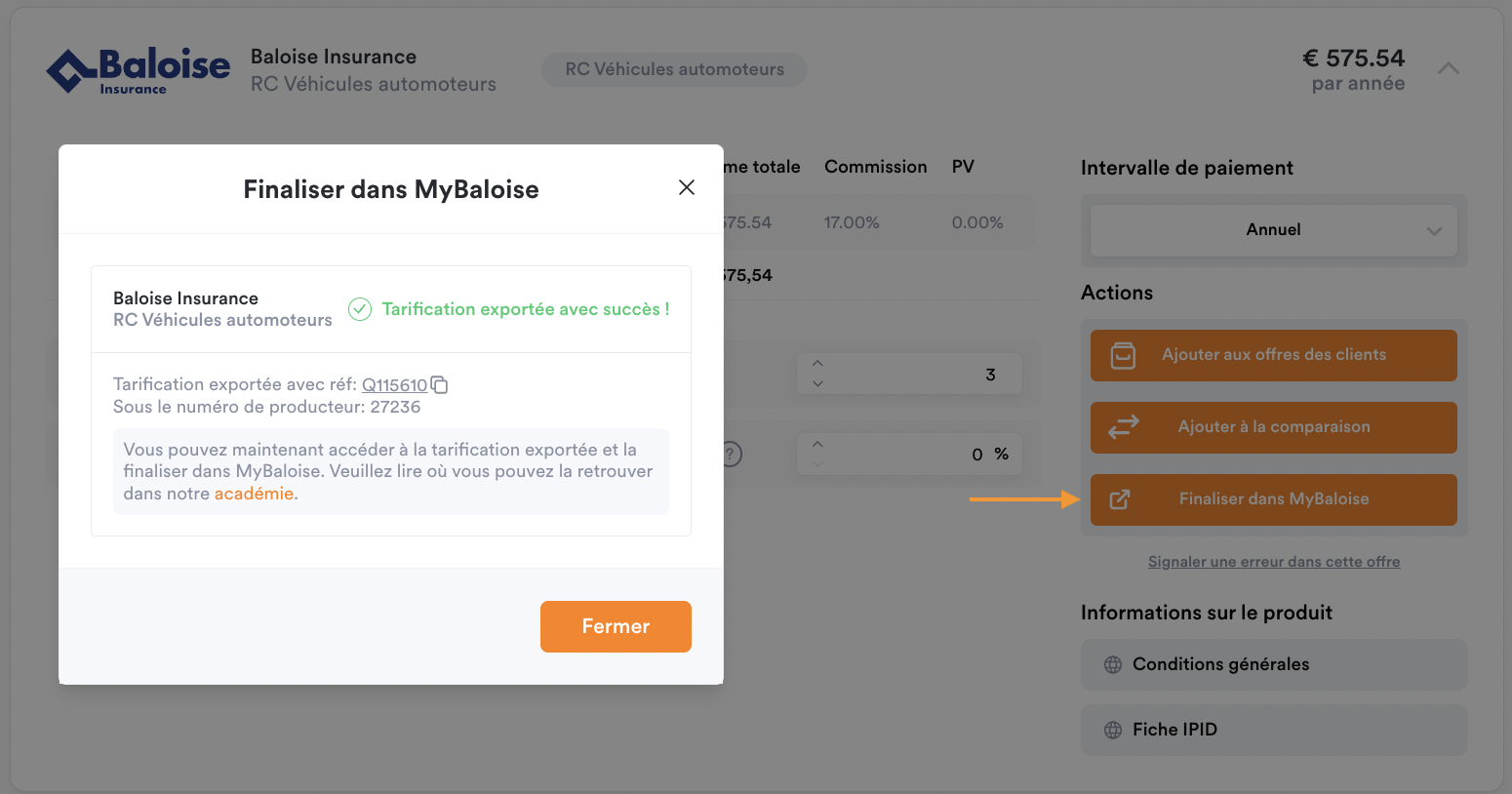Viewport: 1512px width, 794px height.
Task: Open the académie link
Action: point(254,494)
